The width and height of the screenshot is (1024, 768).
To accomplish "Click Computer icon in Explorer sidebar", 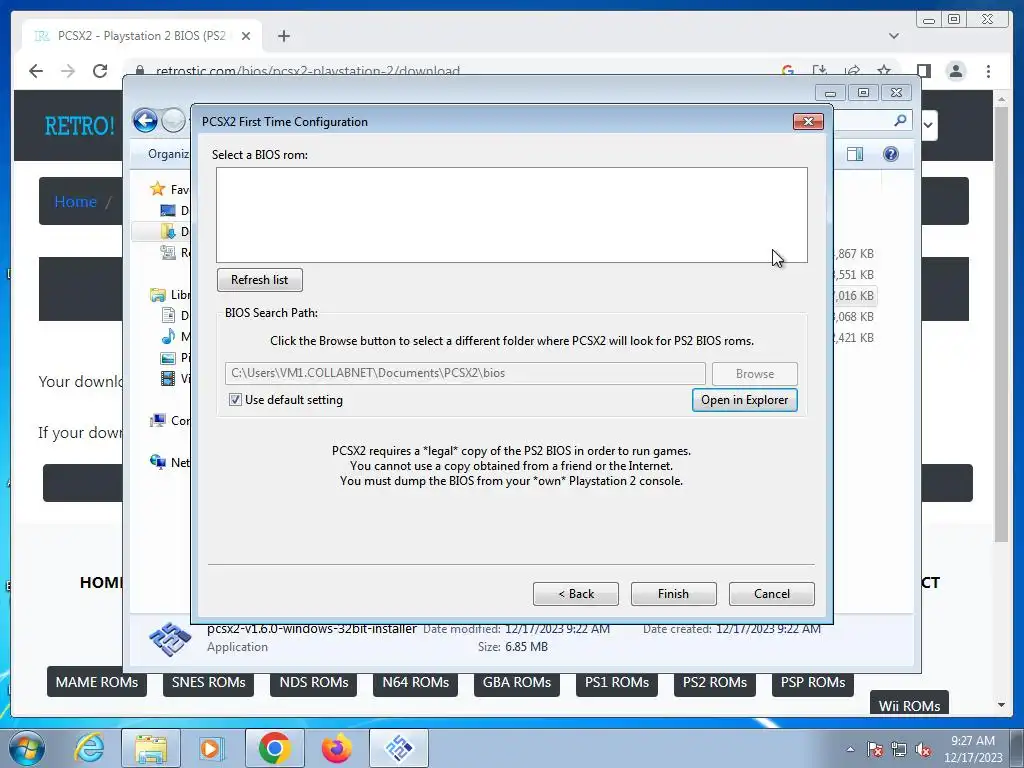I will pyautogui.click(x=157, y=421).
